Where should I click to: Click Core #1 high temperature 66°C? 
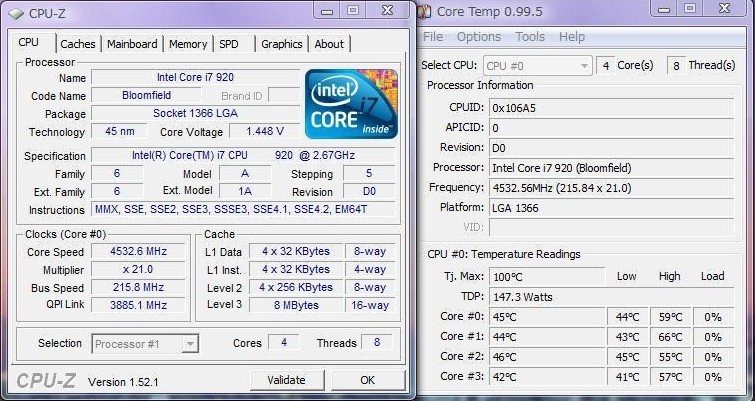coord(670,337)
